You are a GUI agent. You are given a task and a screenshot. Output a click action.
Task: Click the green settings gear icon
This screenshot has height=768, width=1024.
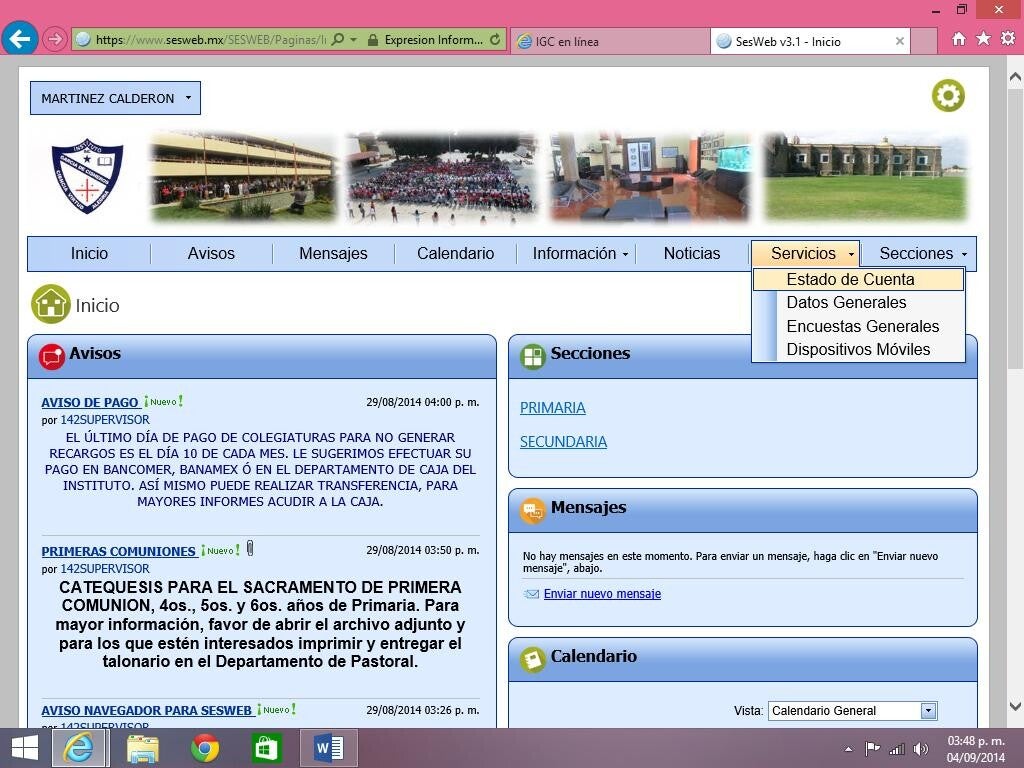tap(948, 96)
